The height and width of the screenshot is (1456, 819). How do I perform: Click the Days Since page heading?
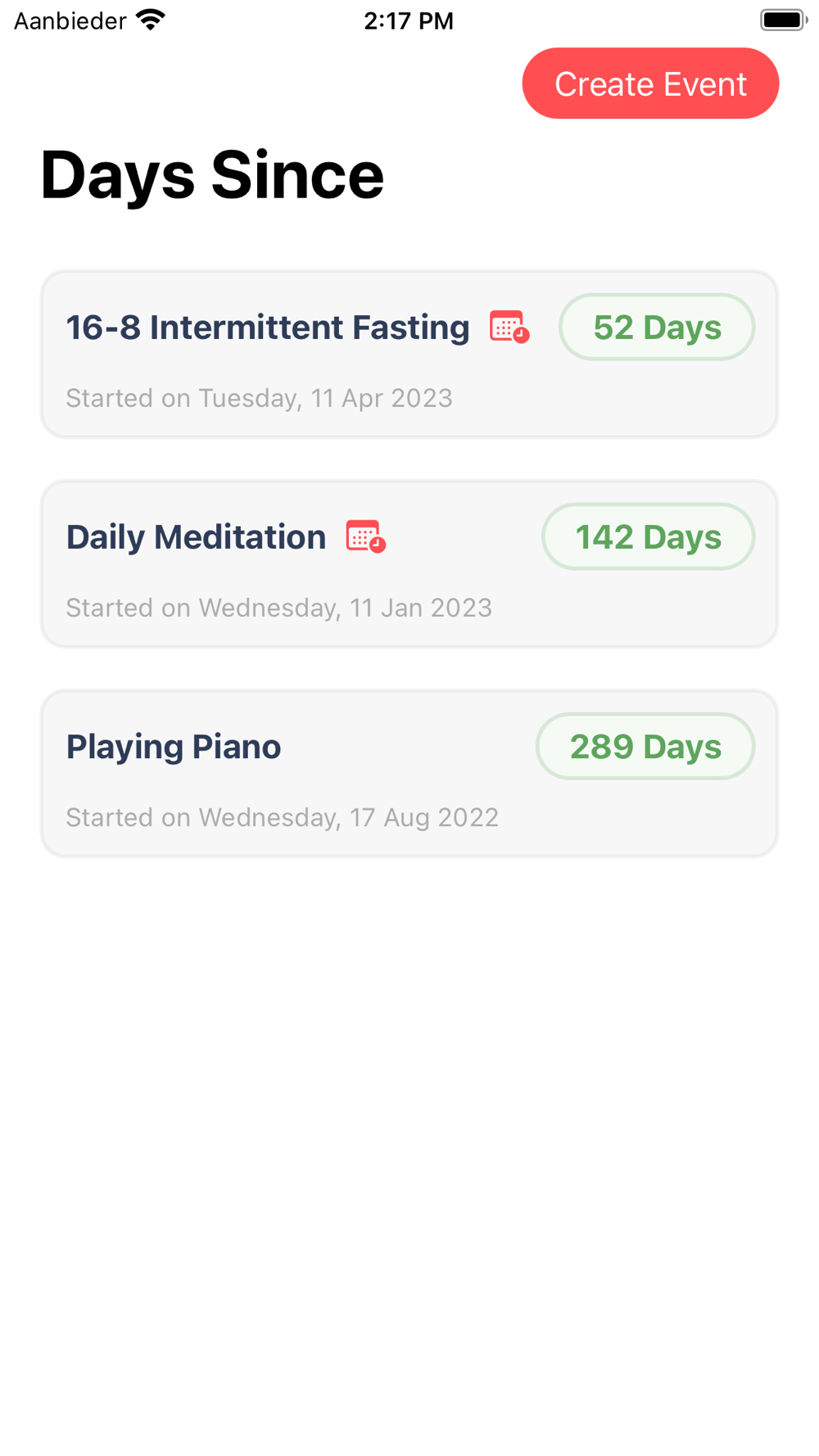pyautogui.click(x=212, y=175)
